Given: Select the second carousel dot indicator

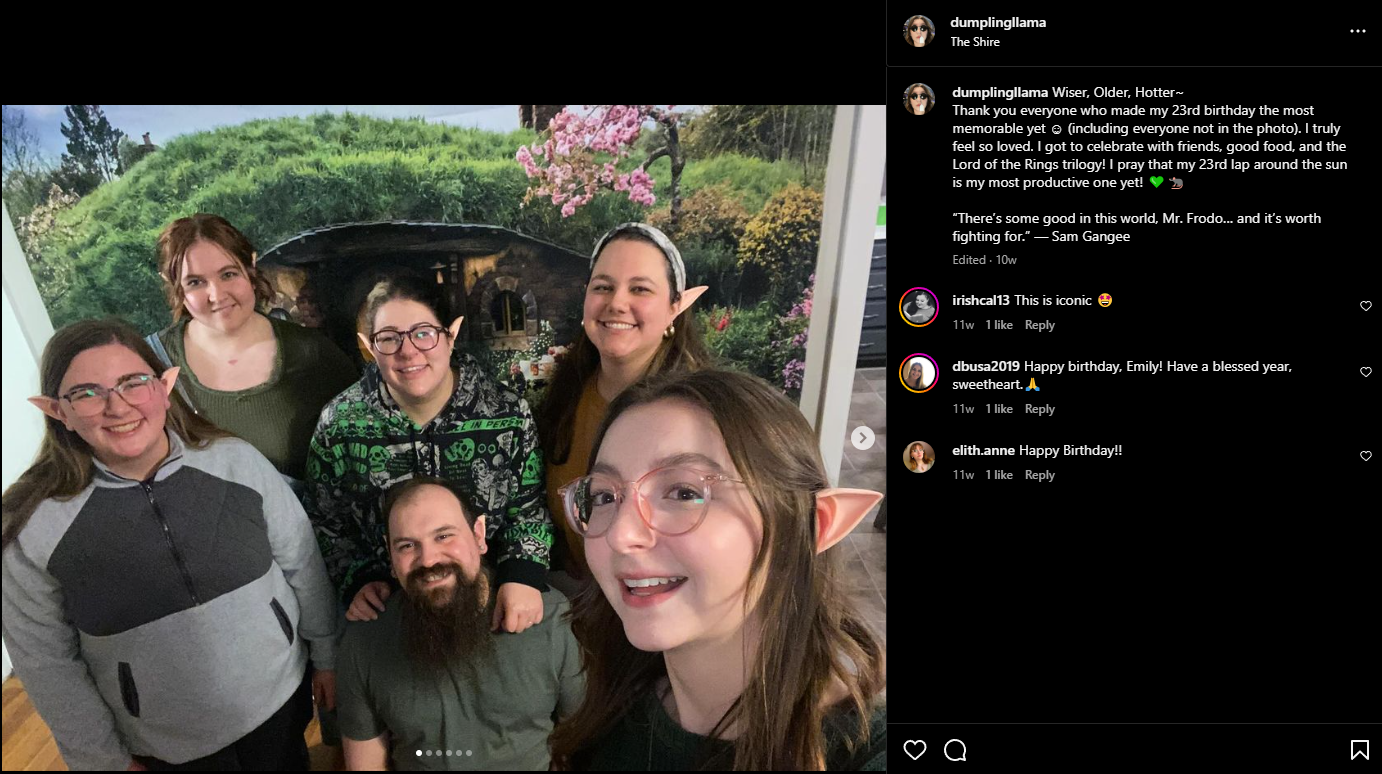Looking at the screenshot, I should click(x=429, y=753).
